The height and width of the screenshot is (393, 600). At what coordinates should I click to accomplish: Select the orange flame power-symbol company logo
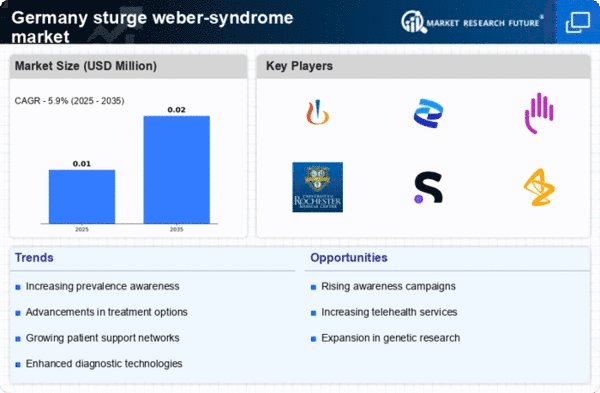(318, 113)
